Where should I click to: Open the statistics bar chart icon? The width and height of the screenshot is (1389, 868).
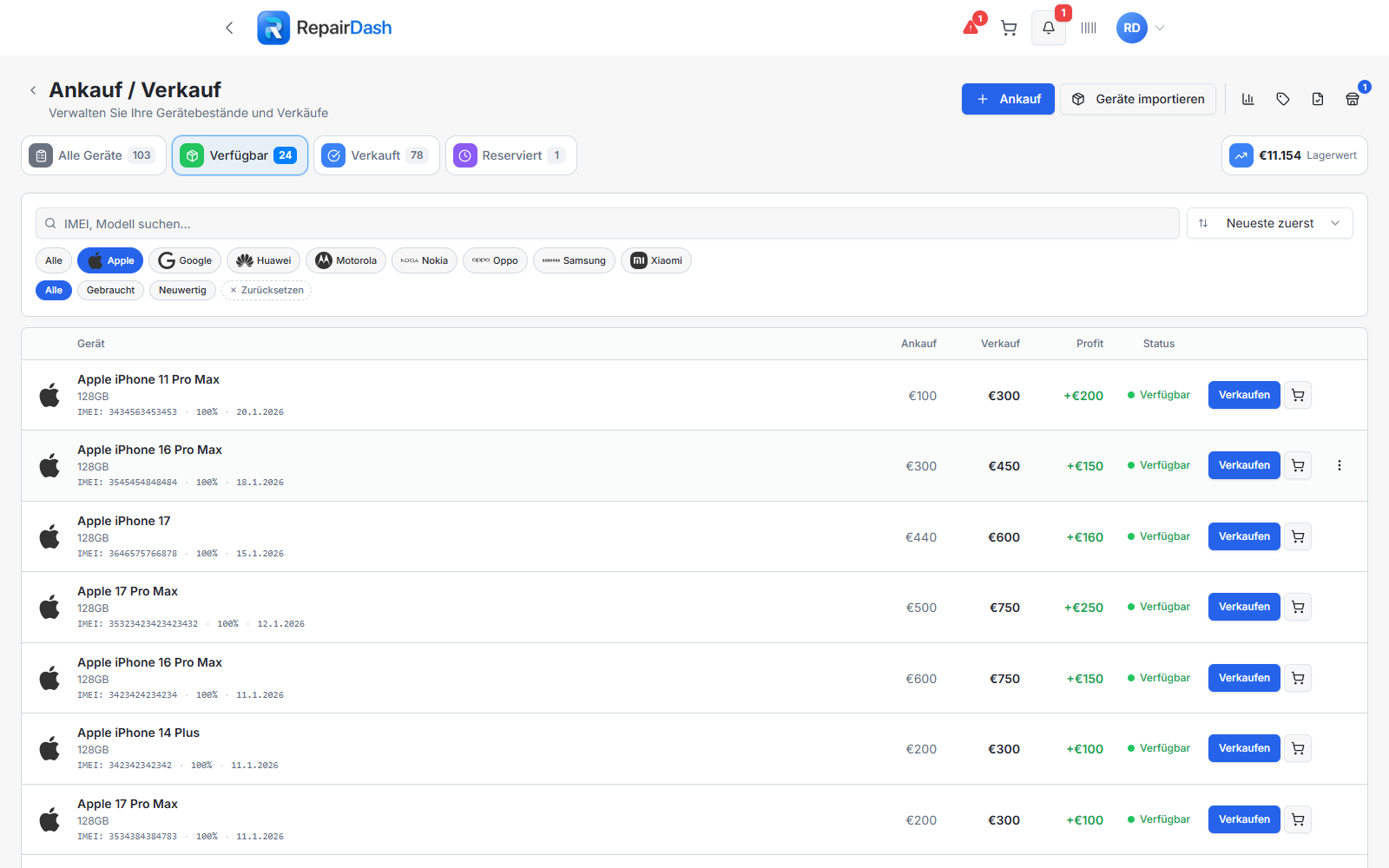point(1248,99)
